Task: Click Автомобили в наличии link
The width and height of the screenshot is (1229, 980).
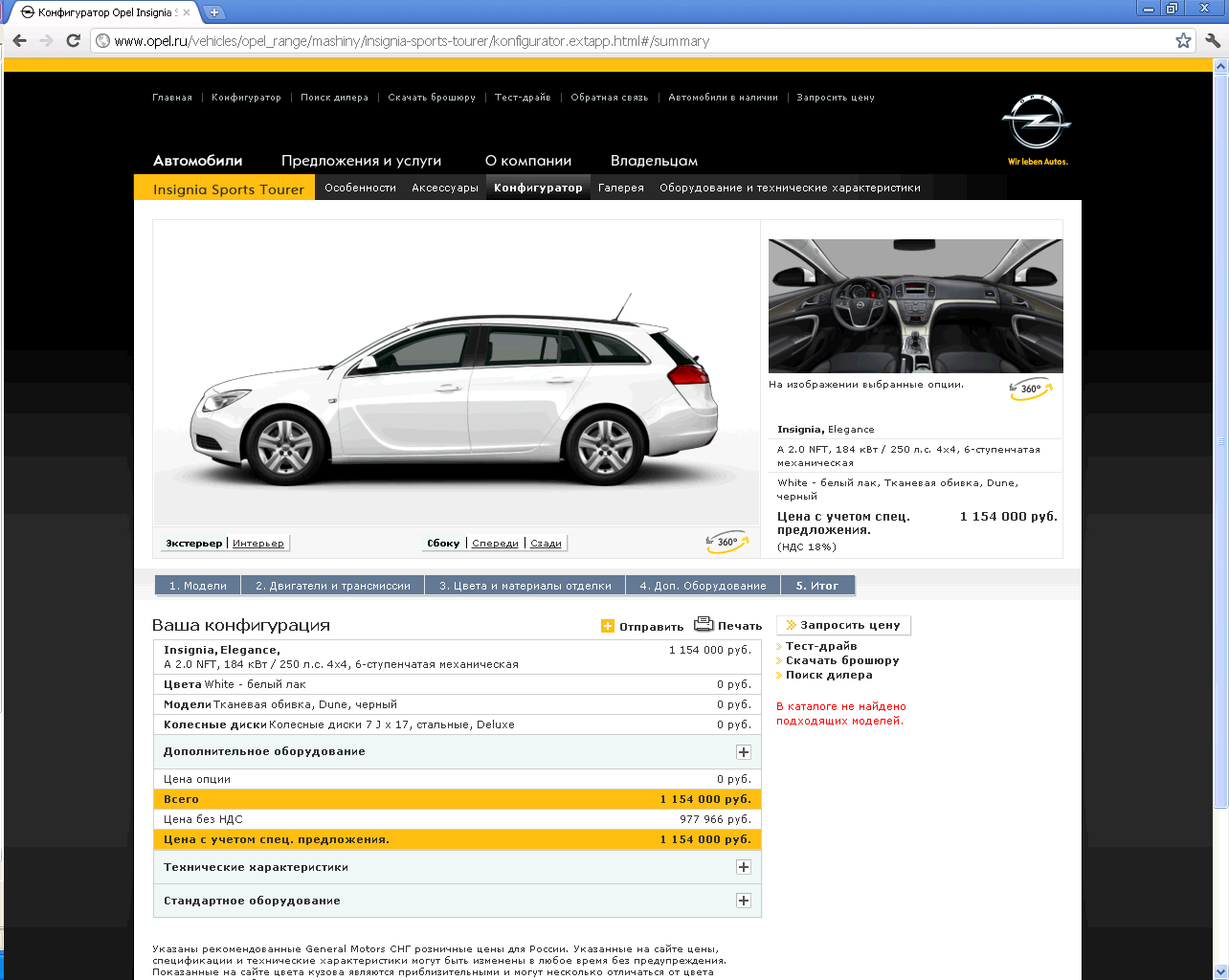Action: [723, 98]
